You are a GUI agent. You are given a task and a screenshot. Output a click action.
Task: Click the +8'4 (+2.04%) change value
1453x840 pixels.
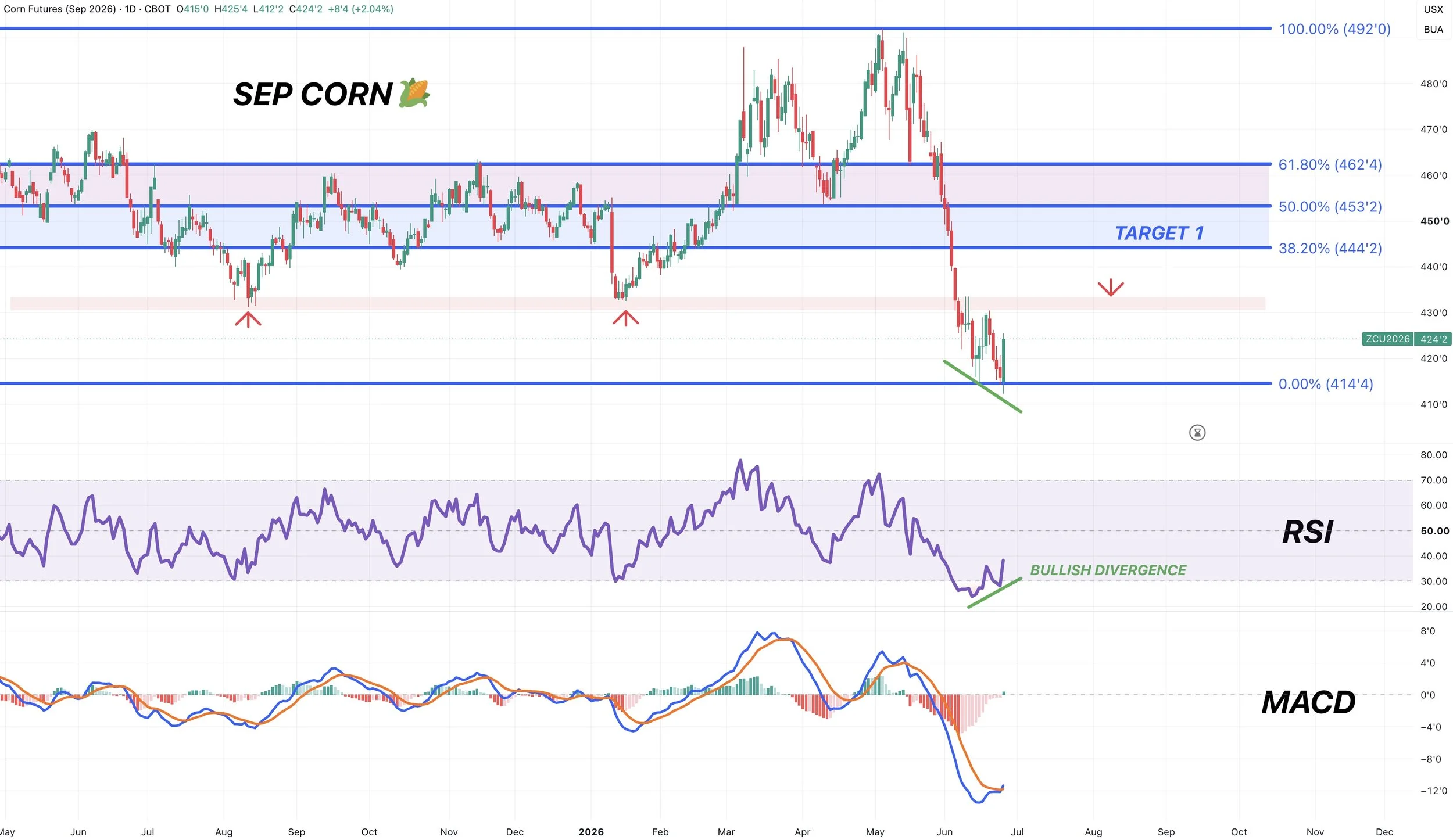(x=360, y=9)
